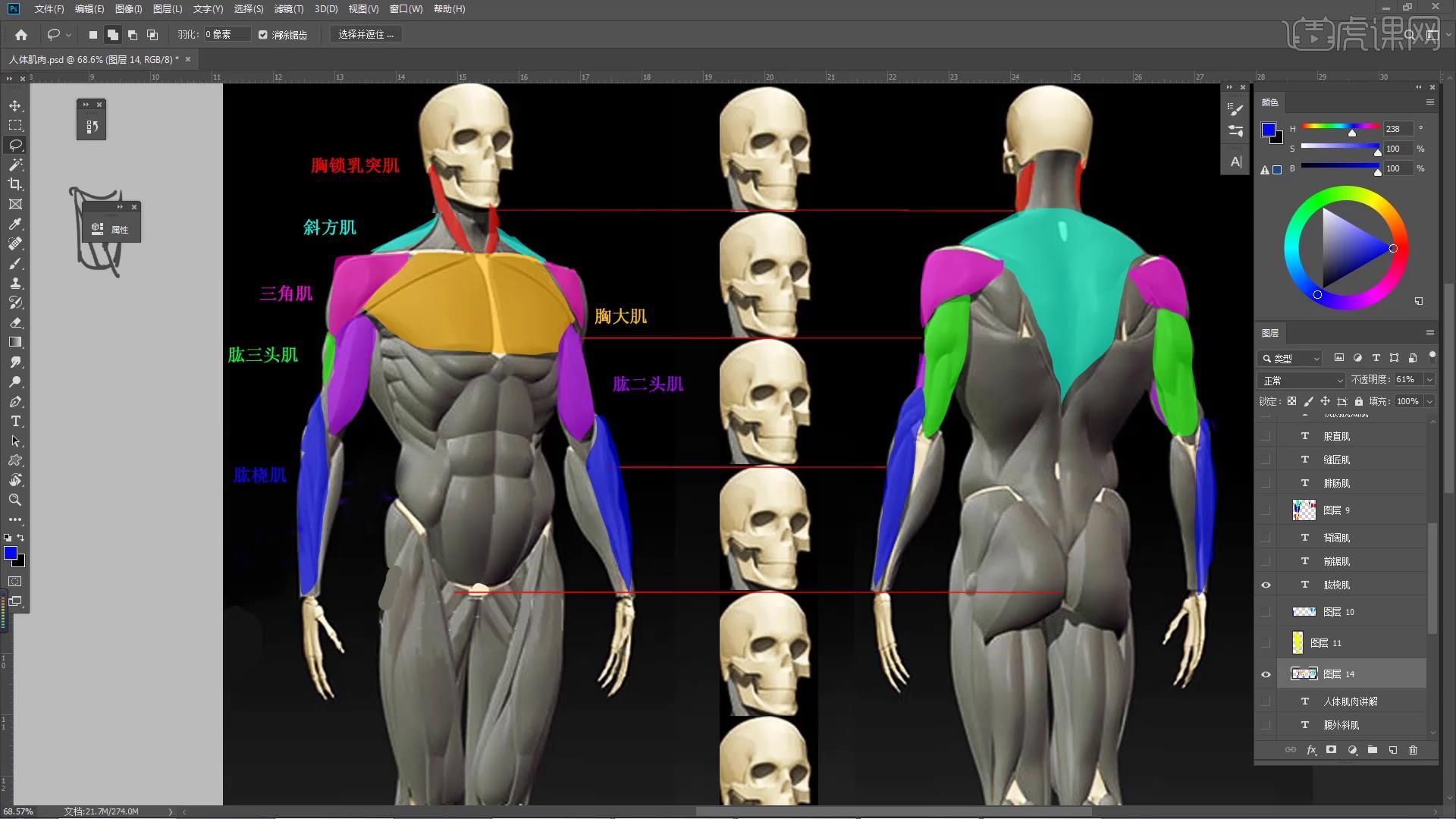Click the 选择并遮住 button

366,35
